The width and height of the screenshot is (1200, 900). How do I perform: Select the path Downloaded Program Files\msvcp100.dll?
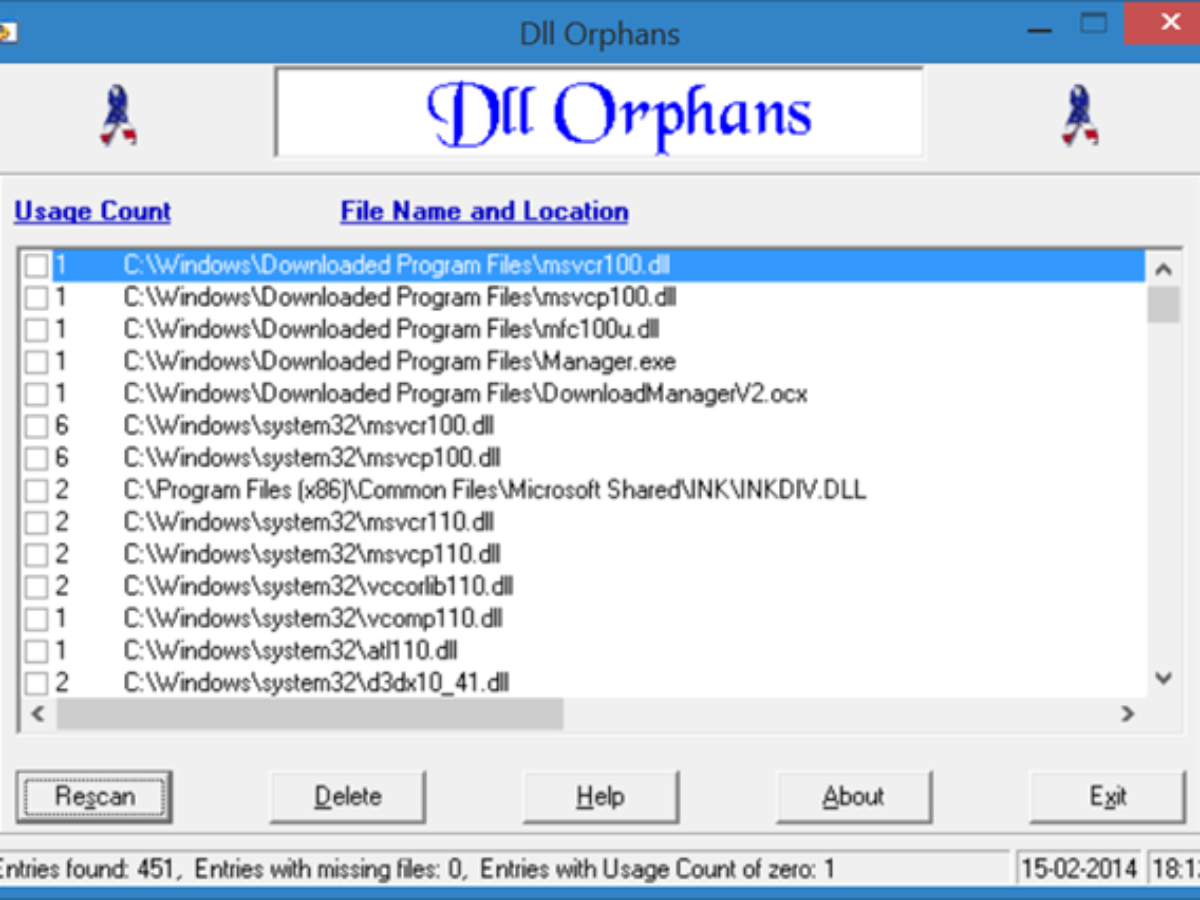pyautogui.click(x=400, y=297)
